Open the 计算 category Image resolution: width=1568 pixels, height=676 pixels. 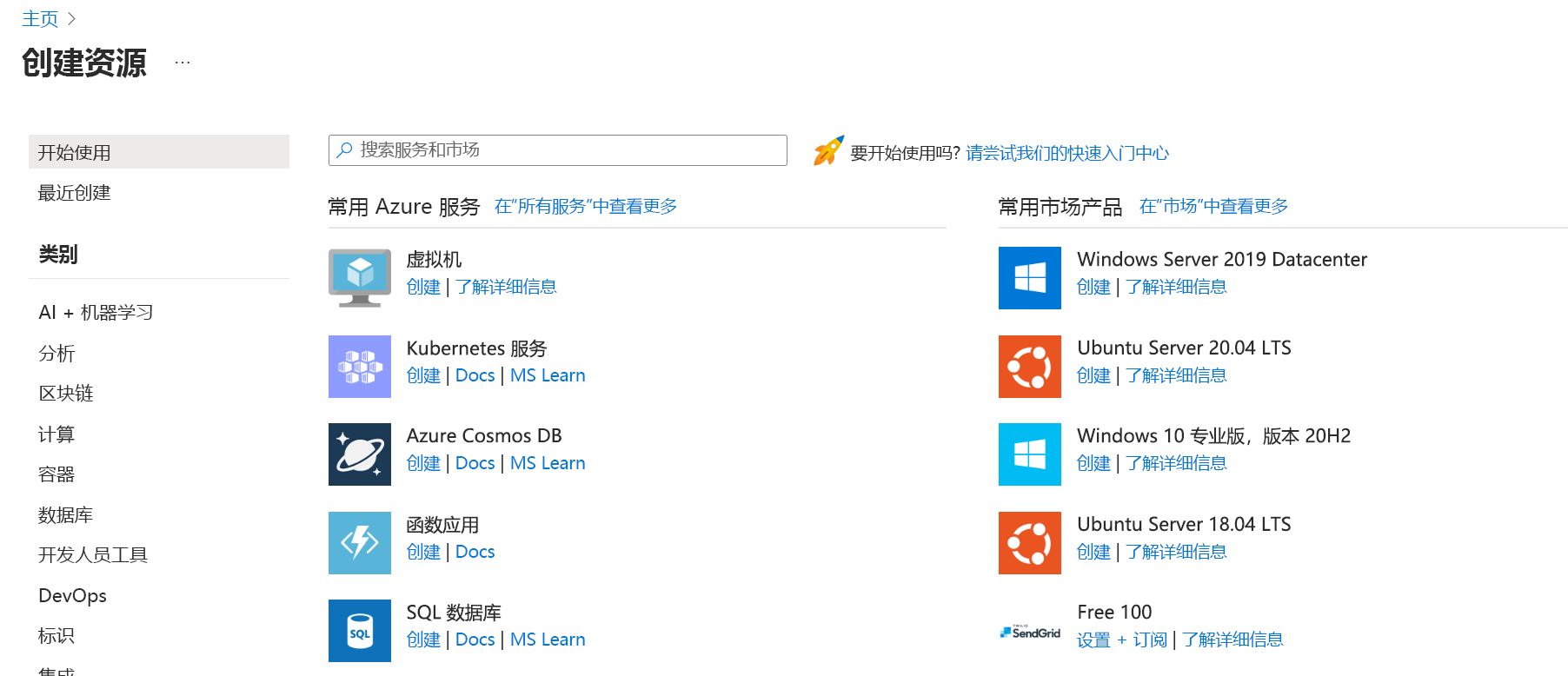coord(56,434)
